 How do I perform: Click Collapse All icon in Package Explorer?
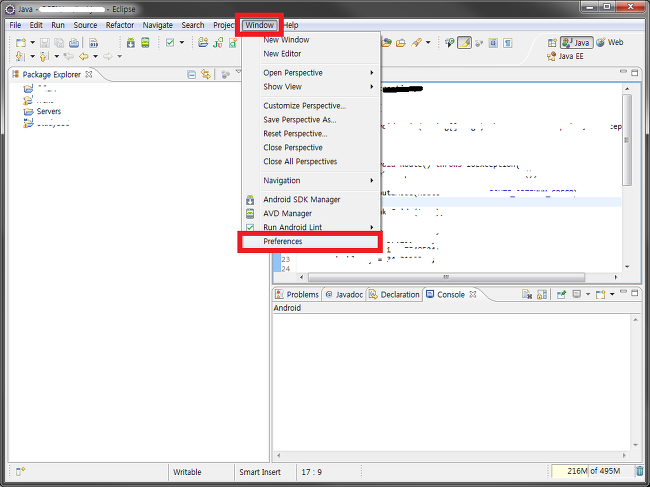point(191,75)
